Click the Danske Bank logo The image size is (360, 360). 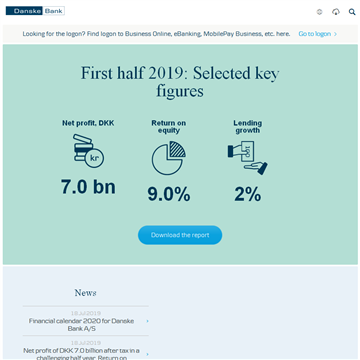click(35, 11)
